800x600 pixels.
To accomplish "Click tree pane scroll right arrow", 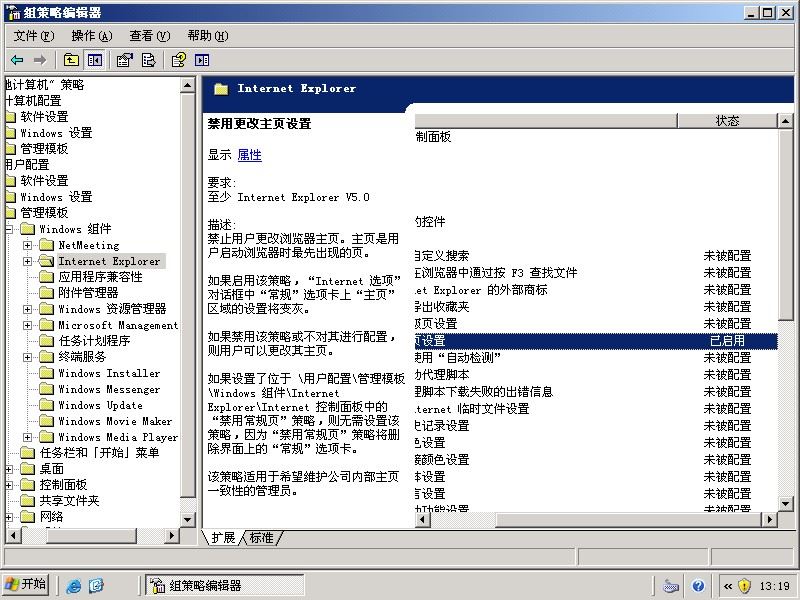I will 172,536.
